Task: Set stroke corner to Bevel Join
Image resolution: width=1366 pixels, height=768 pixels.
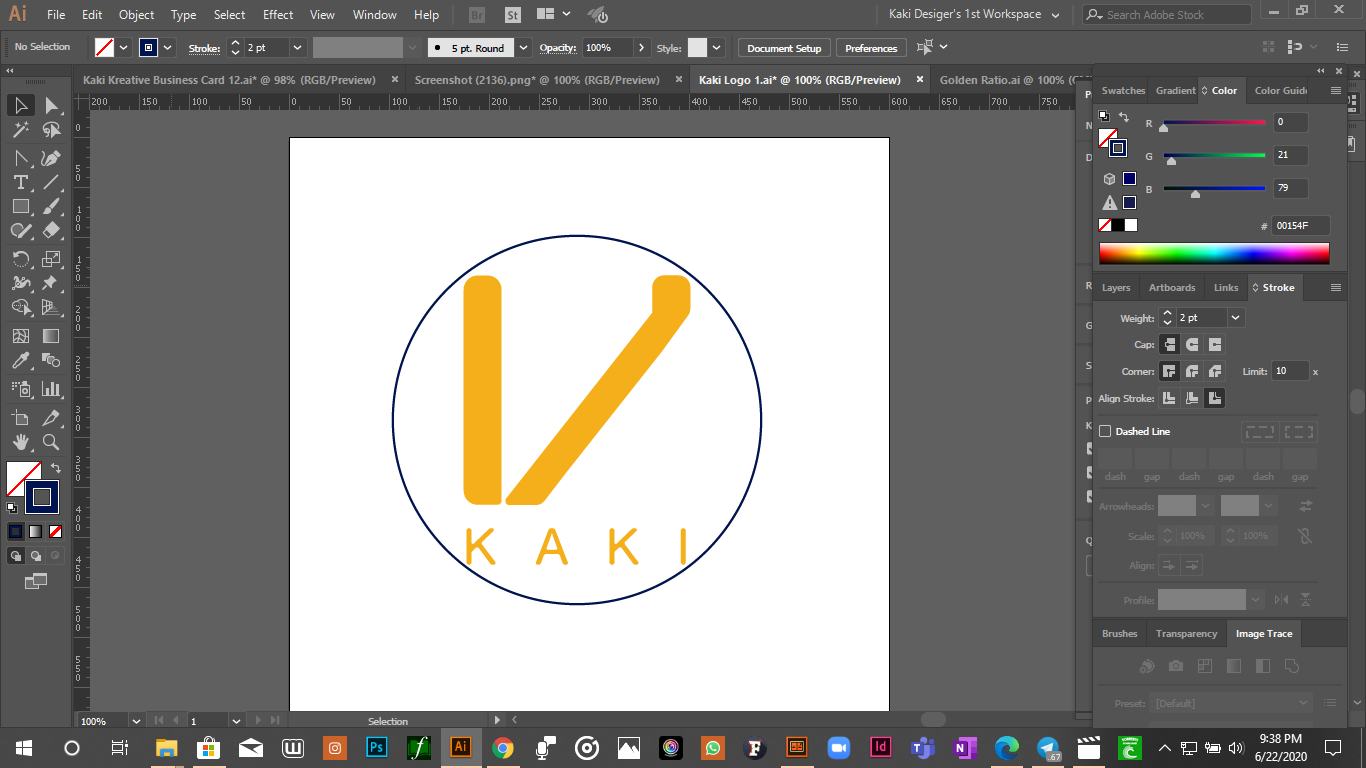Action: coord(1215,371)
